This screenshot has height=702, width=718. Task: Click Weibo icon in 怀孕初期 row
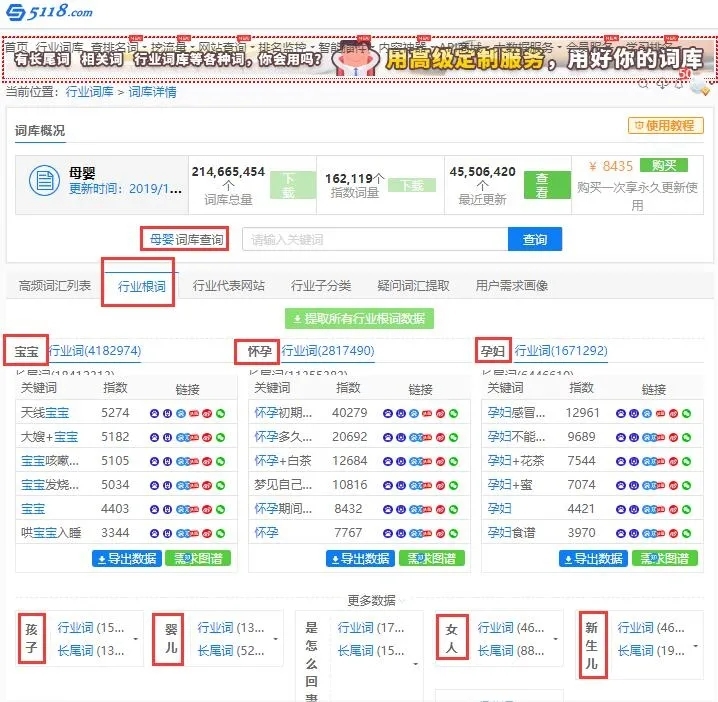coord(441,414)
